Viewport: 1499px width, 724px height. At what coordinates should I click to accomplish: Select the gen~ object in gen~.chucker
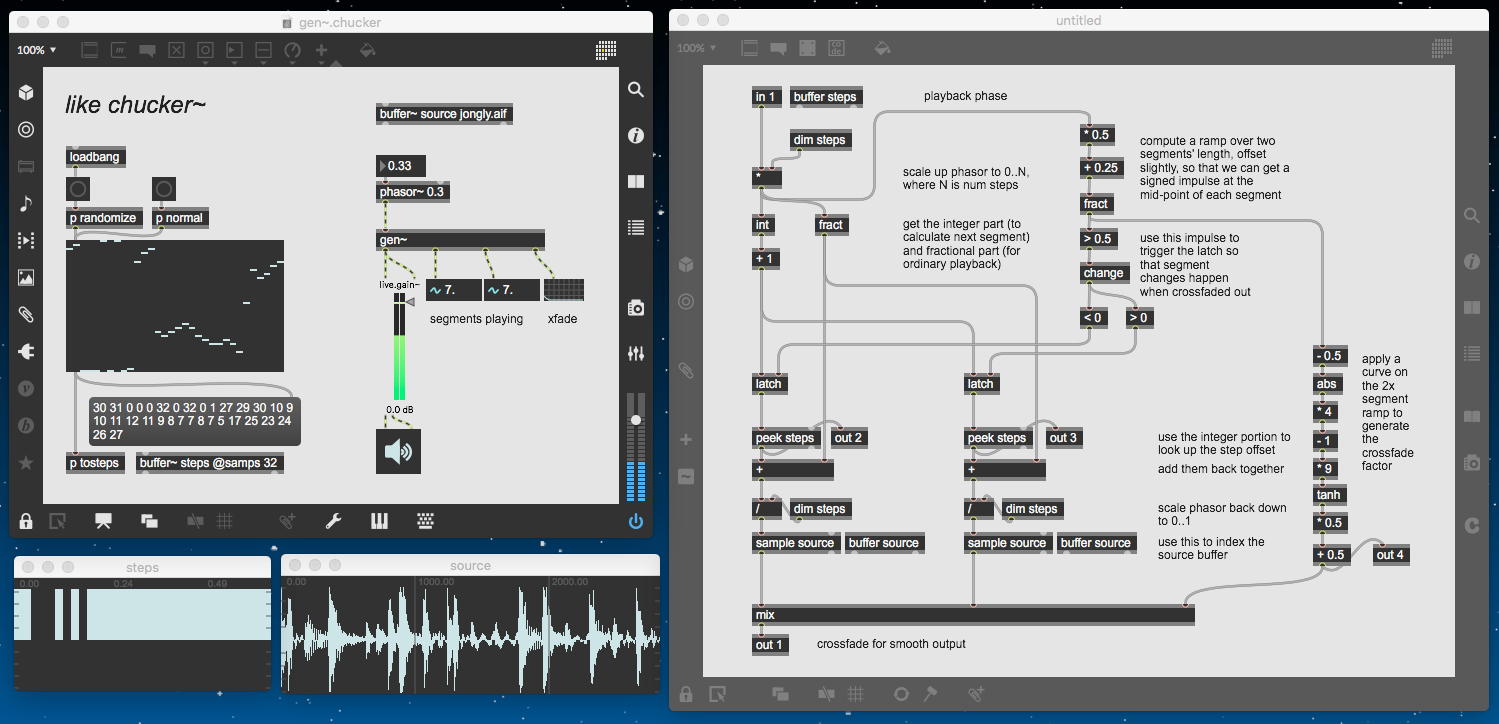coord(461,239)
